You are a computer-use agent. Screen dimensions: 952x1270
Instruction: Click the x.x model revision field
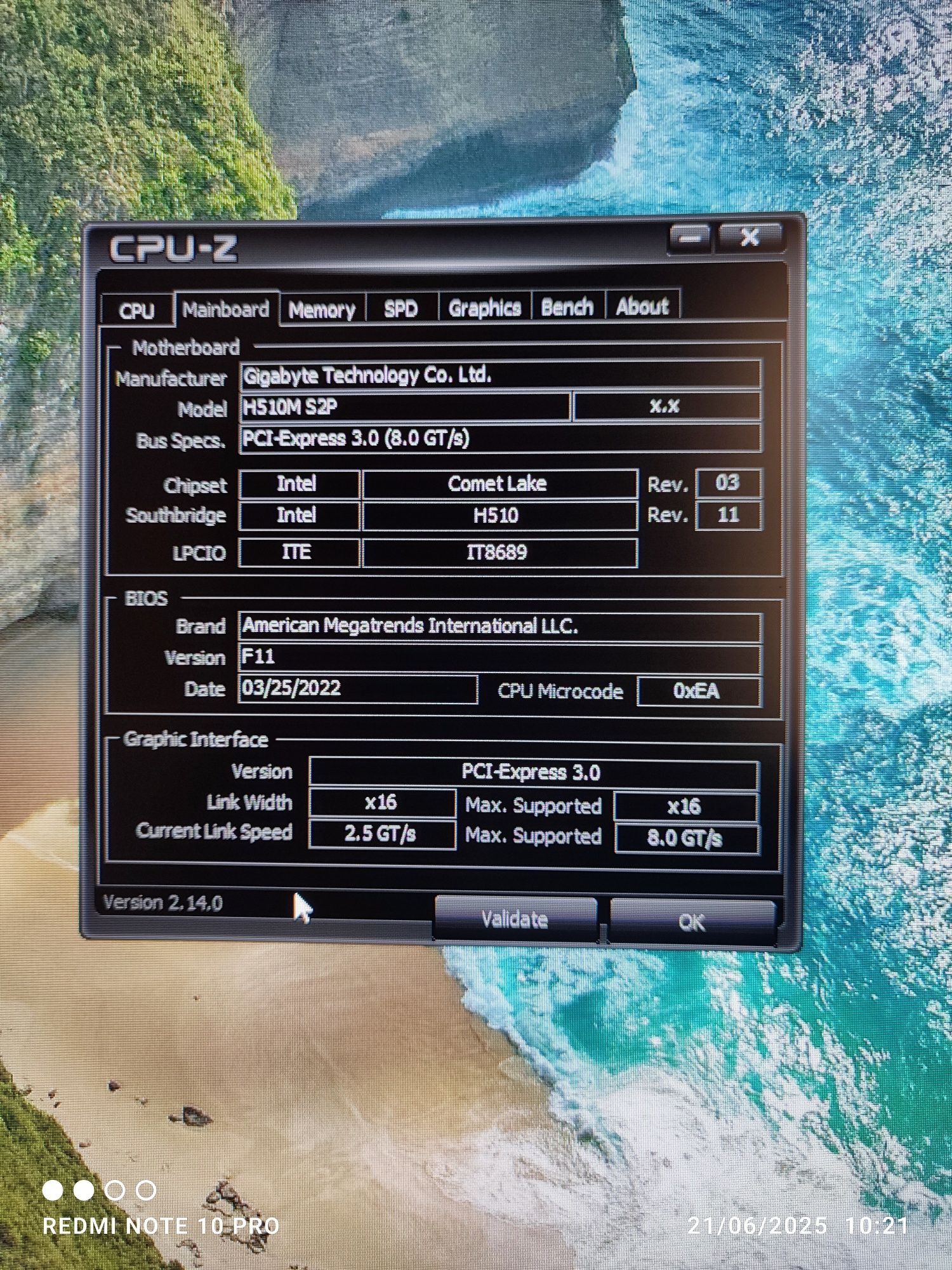click(x=666, y=406)
